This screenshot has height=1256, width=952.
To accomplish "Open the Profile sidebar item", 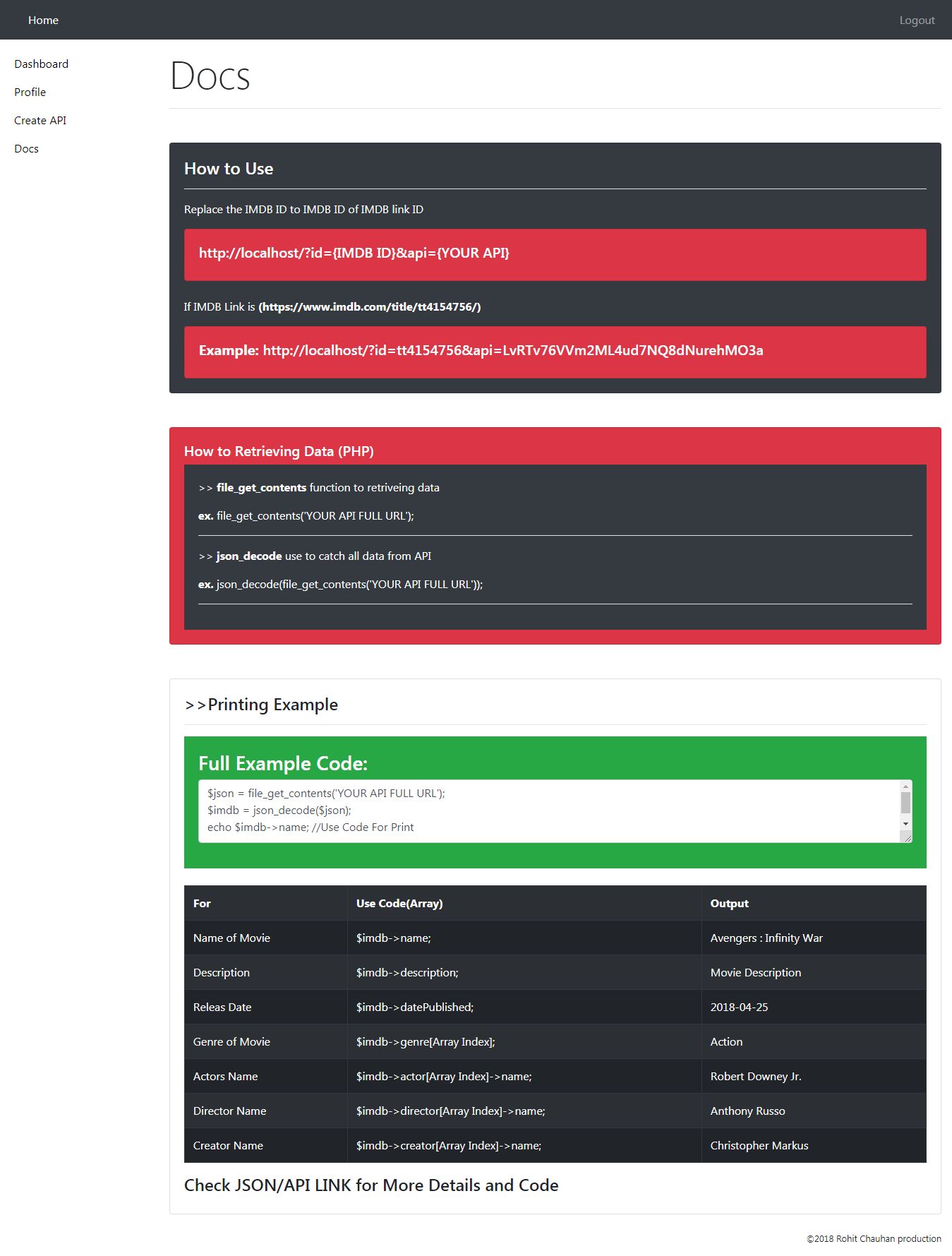I will click(30, 92).
